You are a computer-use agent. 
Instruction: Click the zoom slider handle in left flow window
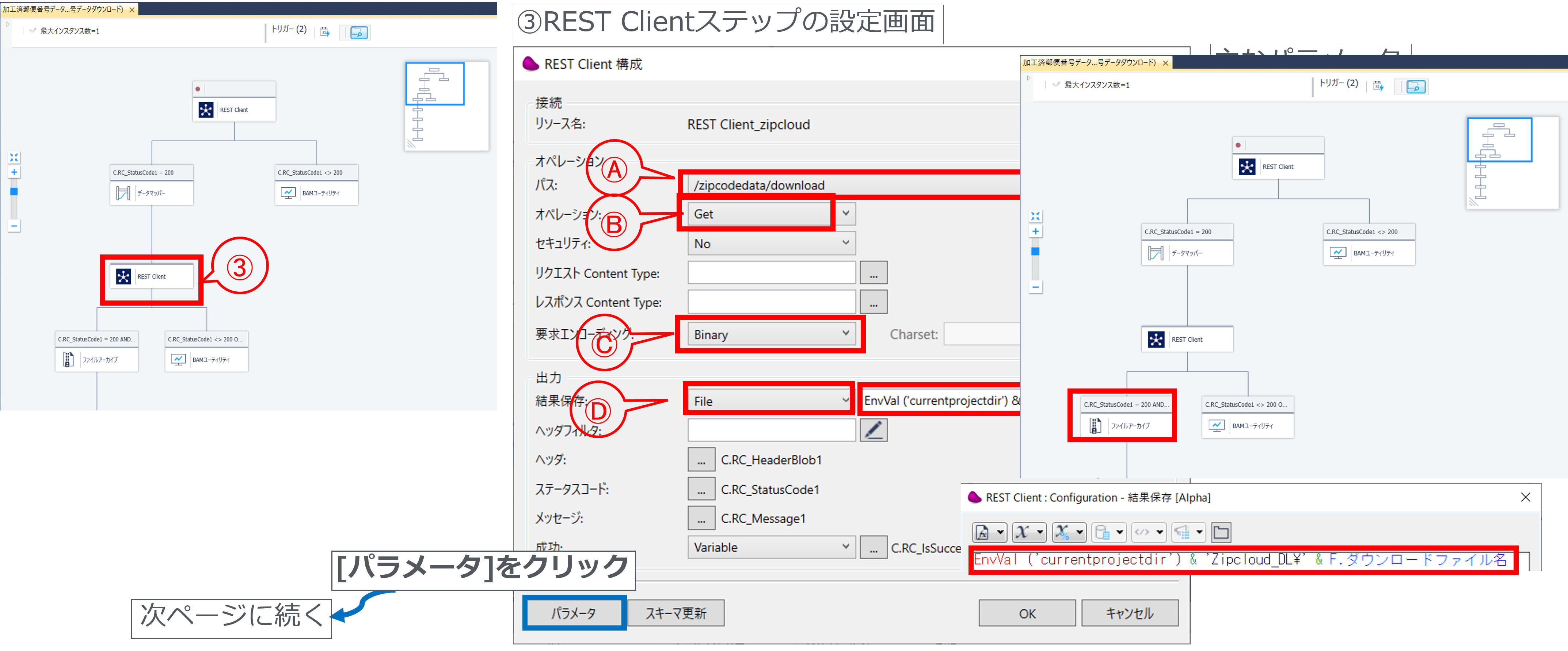point(14,191)
